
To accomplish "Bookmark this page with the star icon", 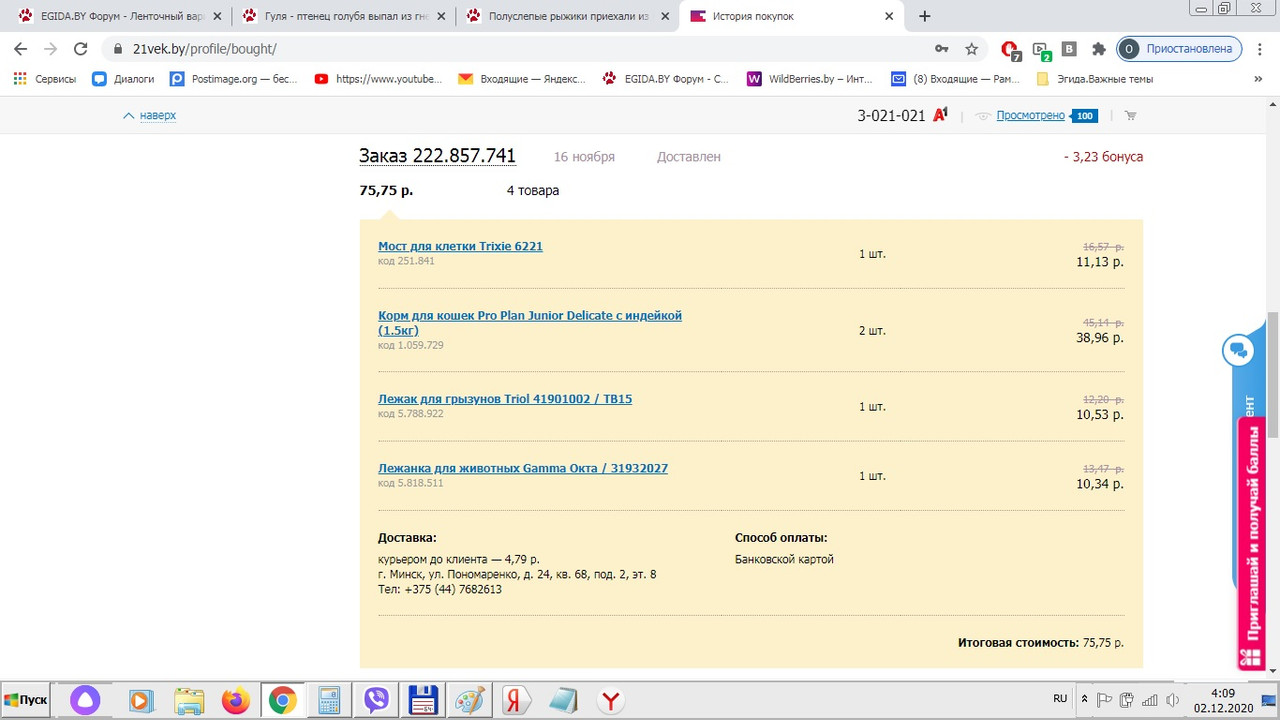I will pos(971,49).
